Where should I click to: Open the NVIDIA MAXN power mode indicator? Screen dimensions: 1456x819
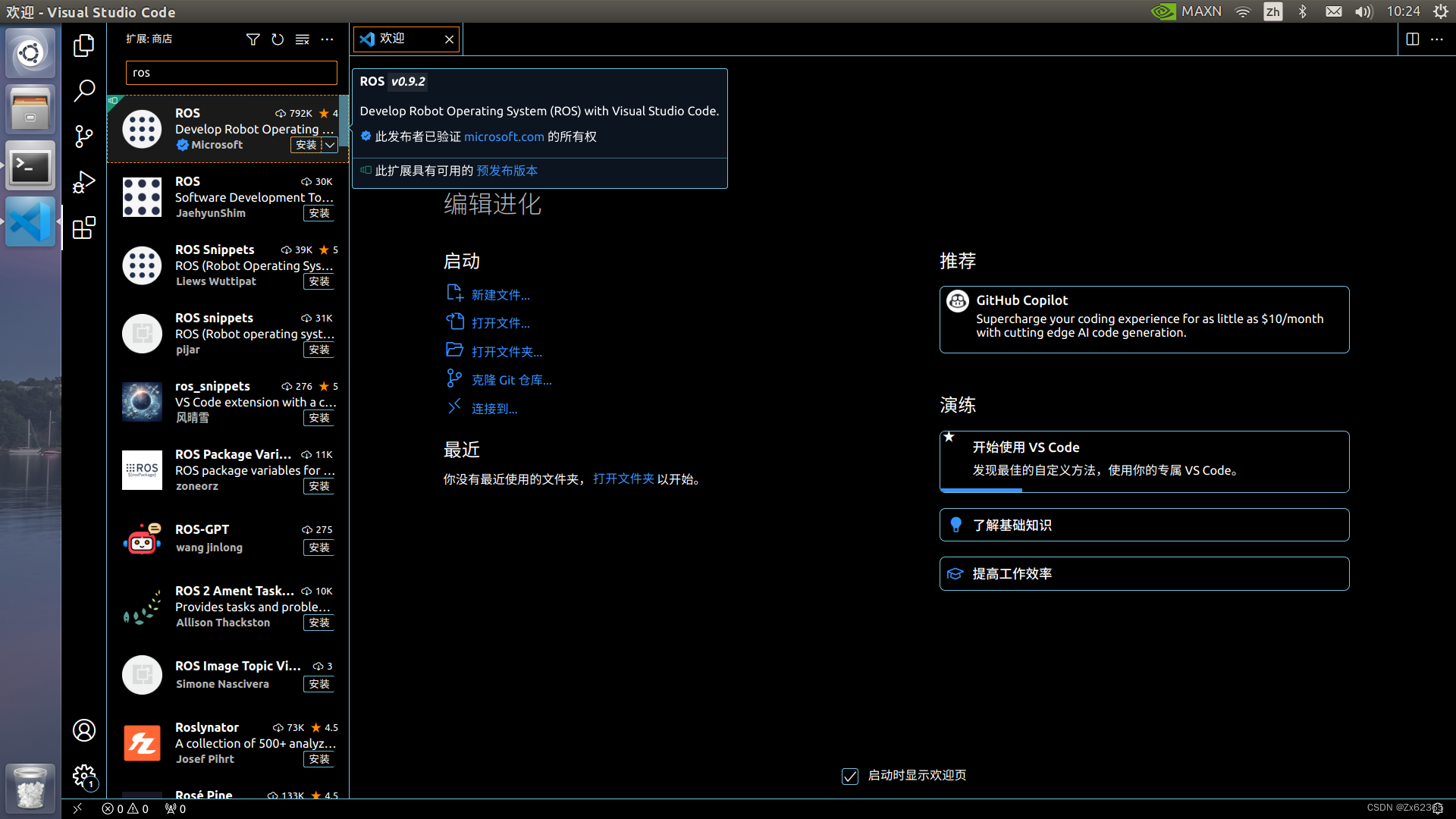(x=1186, y=11)
